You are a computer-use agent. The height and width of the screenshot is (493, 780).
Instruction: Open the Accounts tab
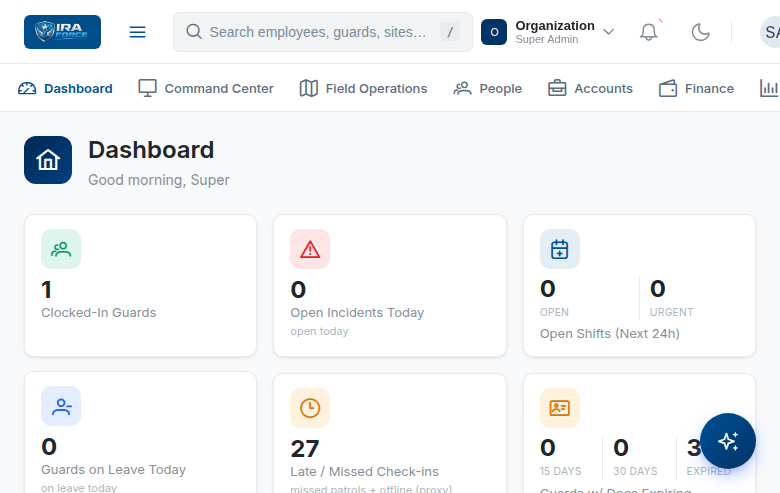[590, 88]
